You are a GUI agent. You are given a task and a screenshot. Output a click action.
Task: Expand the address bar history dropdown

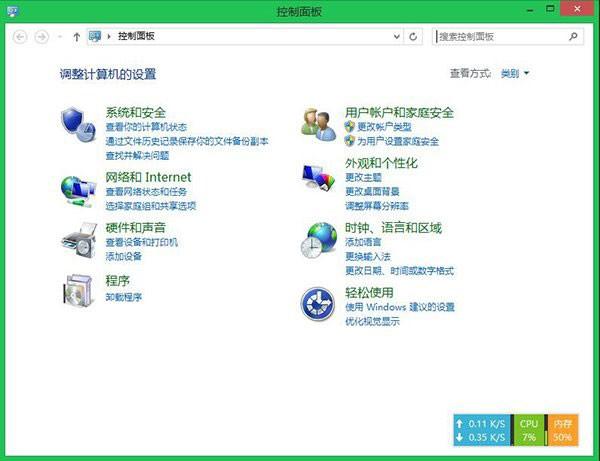coord(397,37)
